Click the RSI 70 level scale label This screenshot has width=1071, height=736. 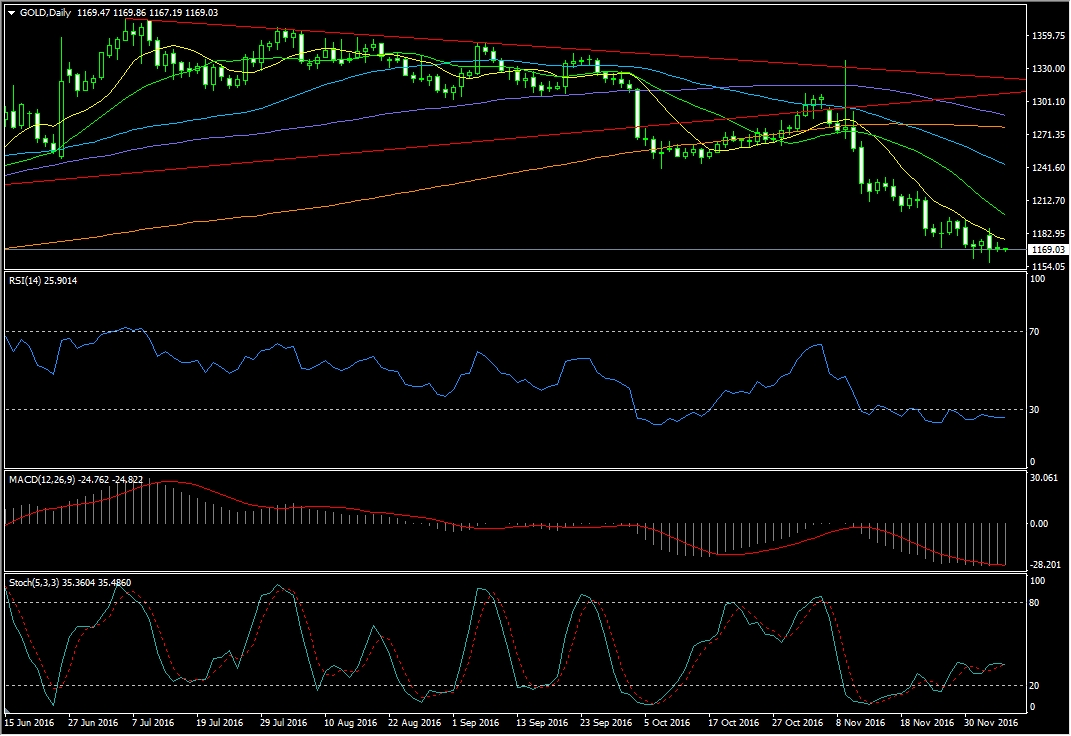coord(1036,331)
